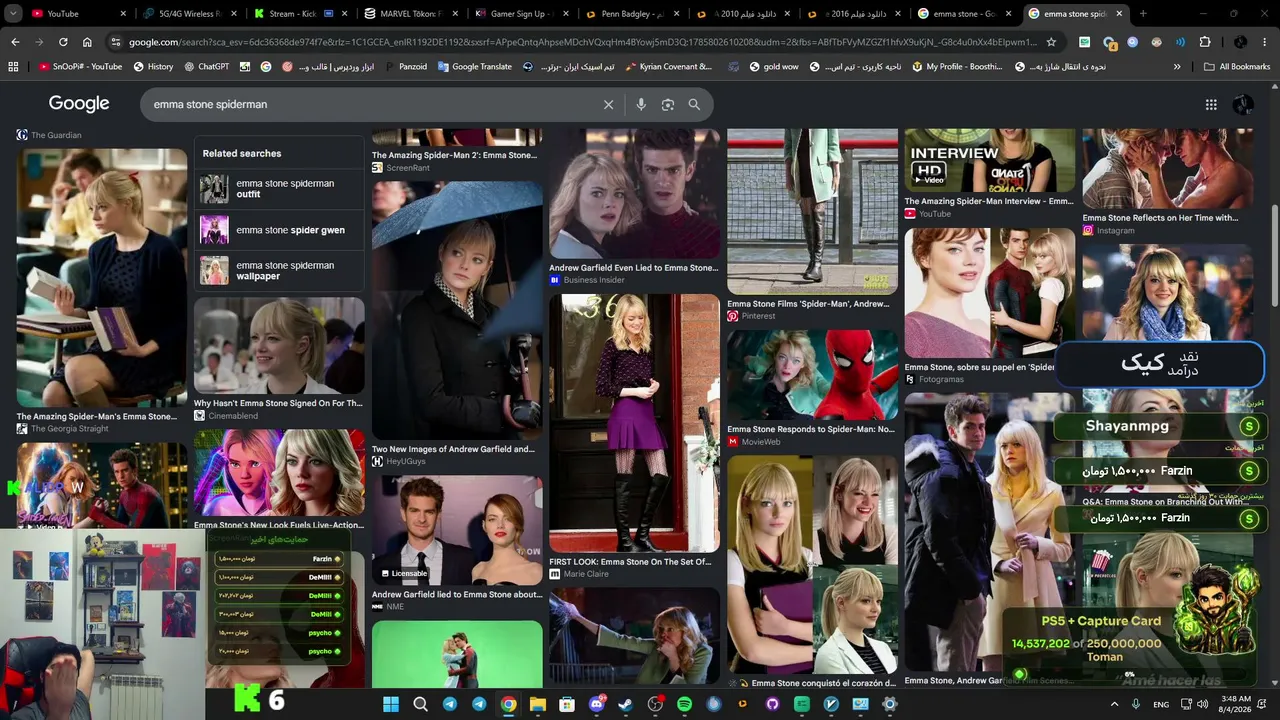Click 'Andrew Garfield lied to Emma Stone about' caption
The image size is (1280, 720).
tap(457, 594)
